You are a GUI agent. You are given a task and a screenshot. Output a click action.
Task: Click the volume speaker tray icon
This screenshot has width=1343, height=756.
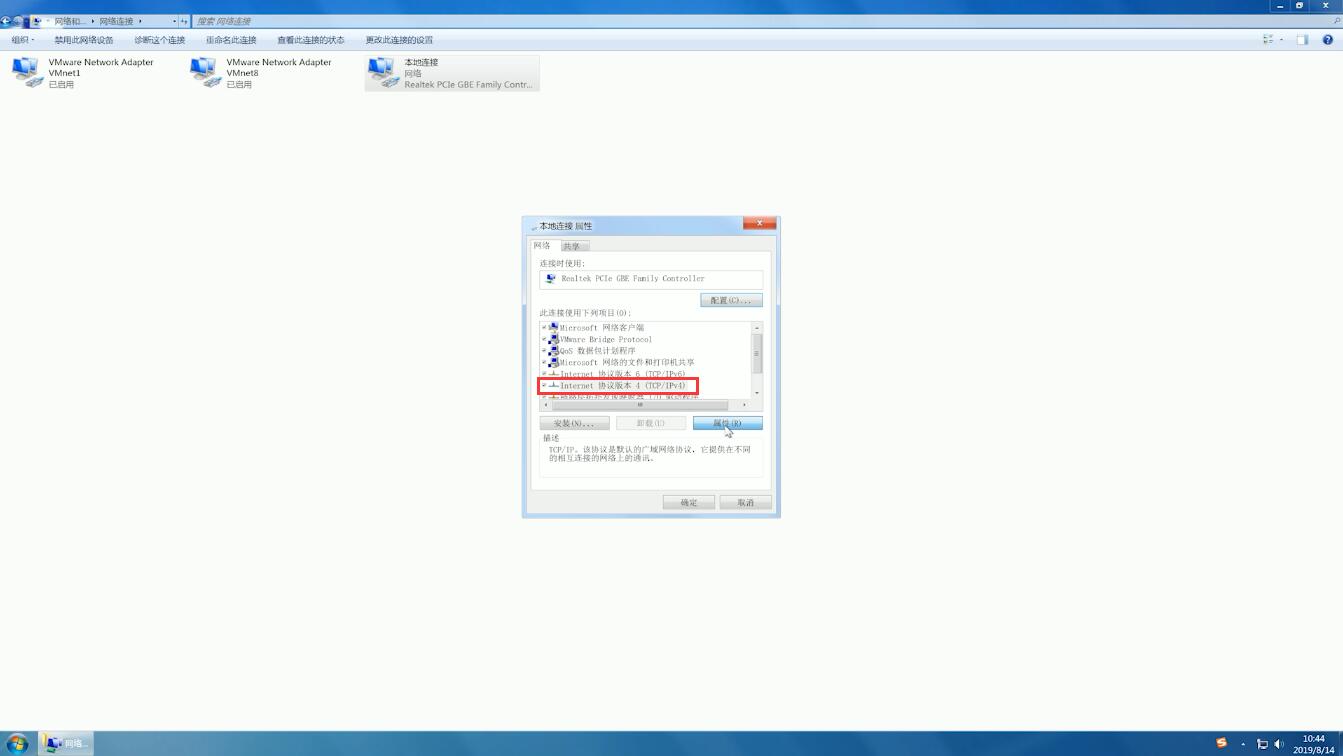click(1279, 744)
